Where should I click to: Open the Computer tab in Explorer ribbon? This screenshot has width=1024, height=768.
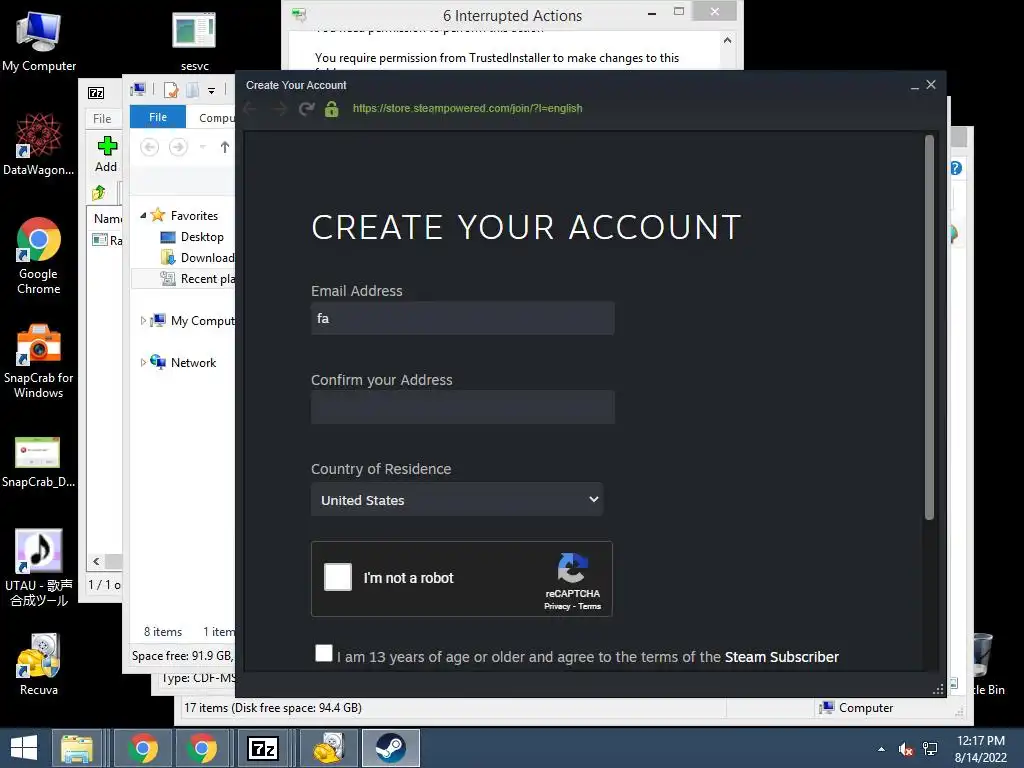216,118
